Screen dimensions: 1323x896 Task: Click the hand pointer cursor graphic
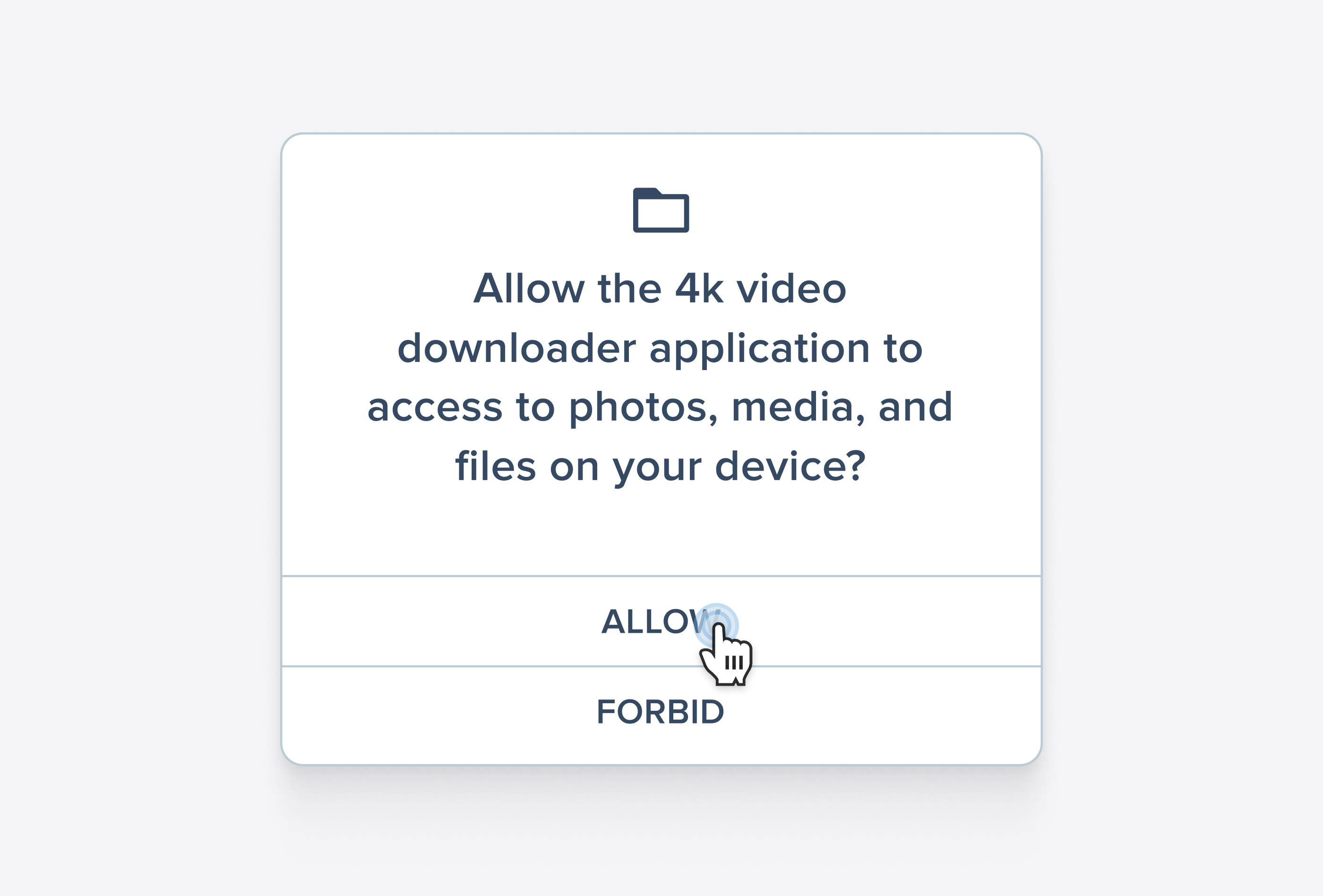[x=726, y=655]
